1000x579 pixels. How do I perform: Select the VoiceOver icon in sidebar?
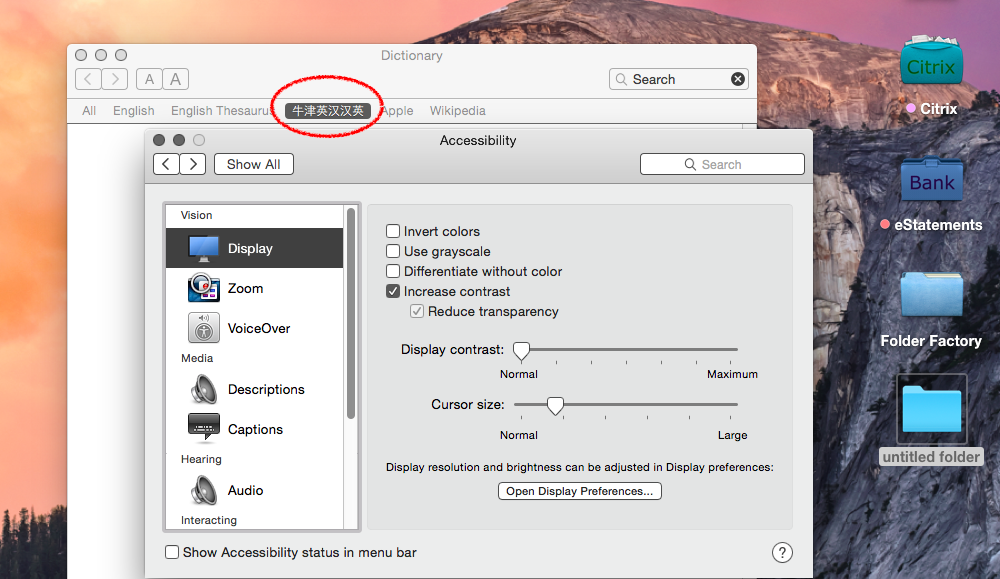point(203,328)
